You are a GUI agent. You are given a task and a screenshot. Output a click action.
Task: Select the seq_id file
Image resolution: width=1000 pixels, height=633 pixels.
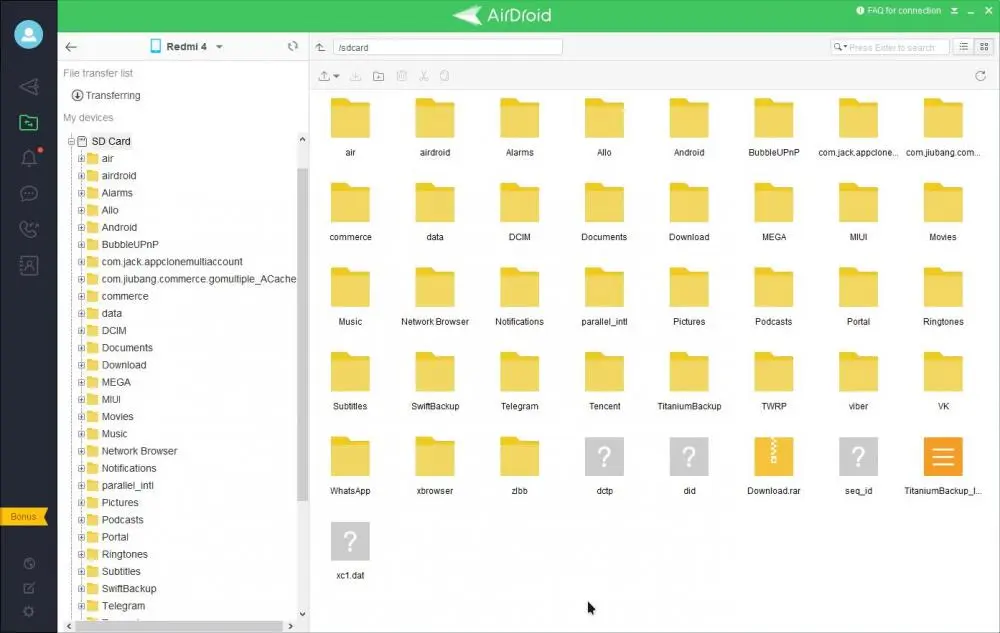click(x=858, y=456)
